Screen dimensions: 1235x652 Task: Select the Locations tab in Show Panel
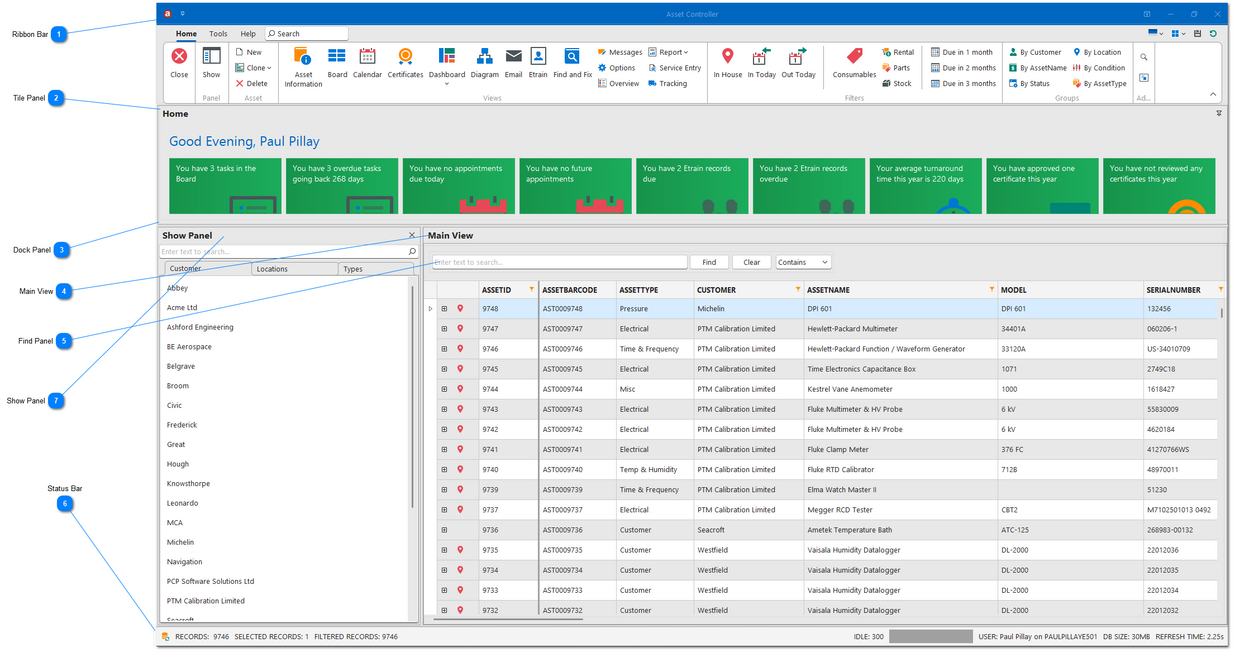293,269
